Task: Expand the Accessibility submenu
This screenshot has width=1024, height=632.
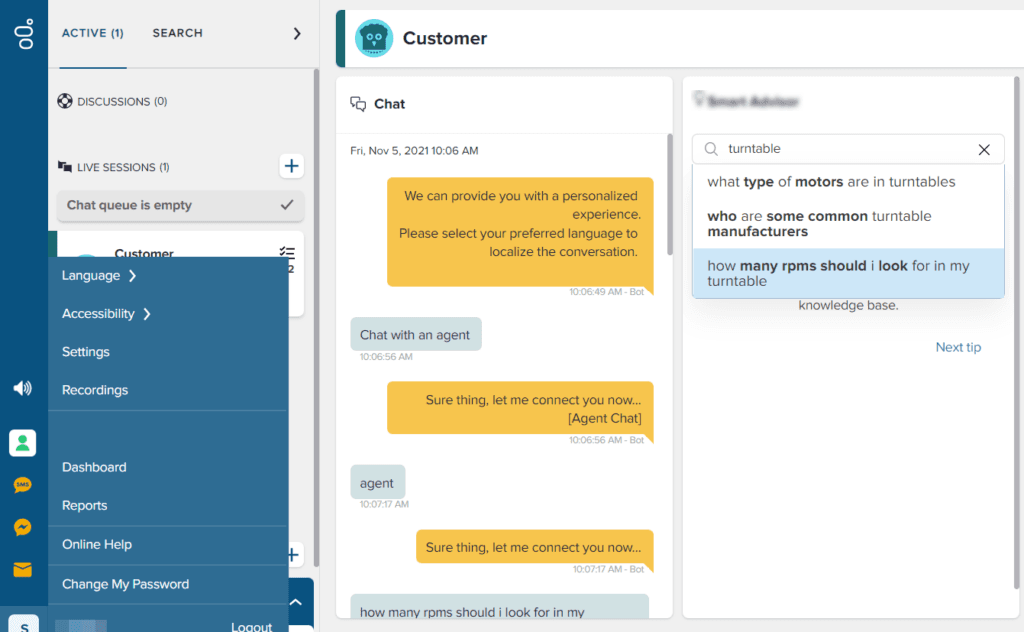Action: click(x=105, y=314)
